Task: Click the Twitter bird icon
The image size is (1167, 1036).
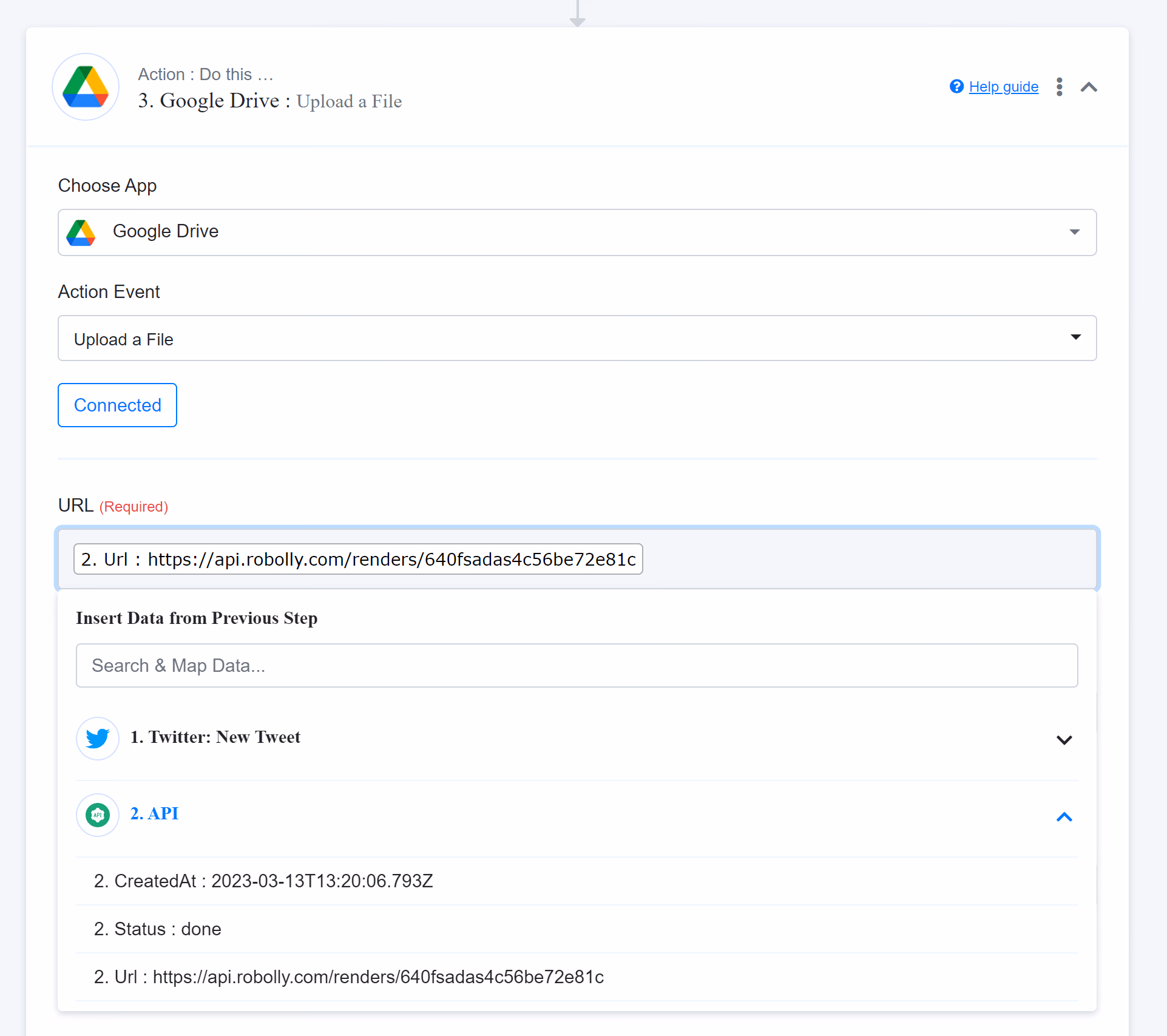Action: click(97, 738)
